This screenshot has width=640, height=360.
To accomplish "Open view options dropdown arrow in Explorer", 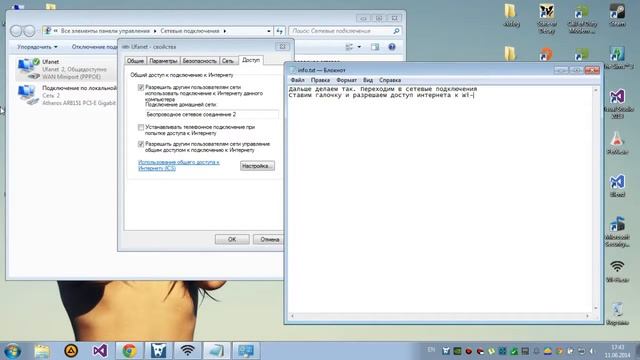I will click(x=359, y=47).
